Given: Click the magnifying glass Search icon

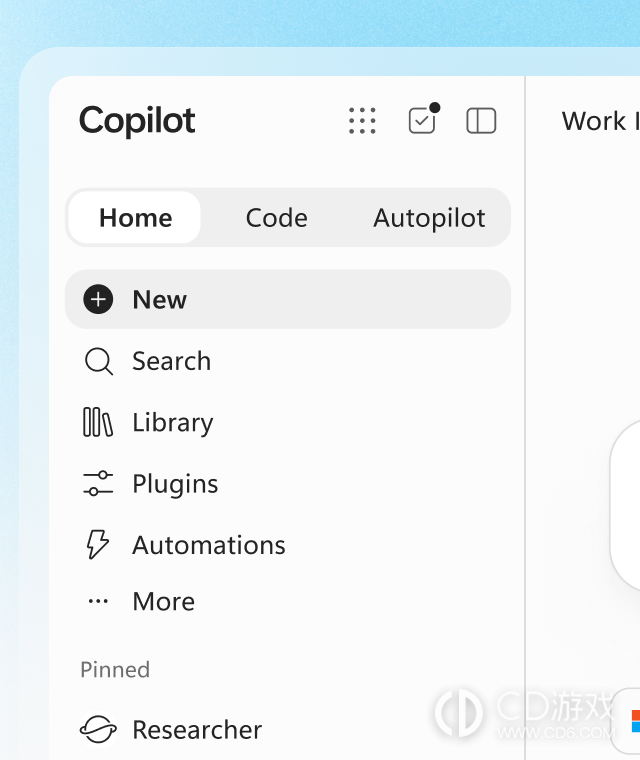Looking at the screenshot, I should coord(98,361).
